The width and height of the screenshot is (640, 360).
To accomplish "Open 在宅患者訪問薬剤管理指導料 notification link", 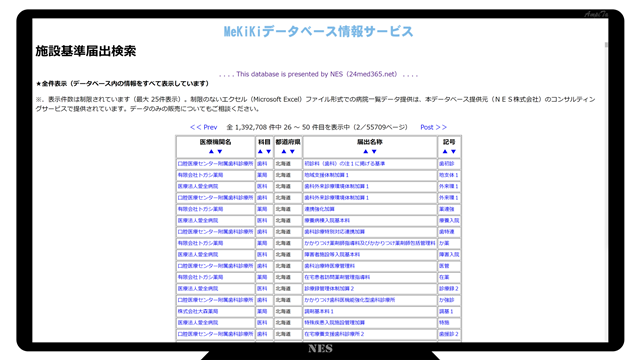I will tap(337, 277).
